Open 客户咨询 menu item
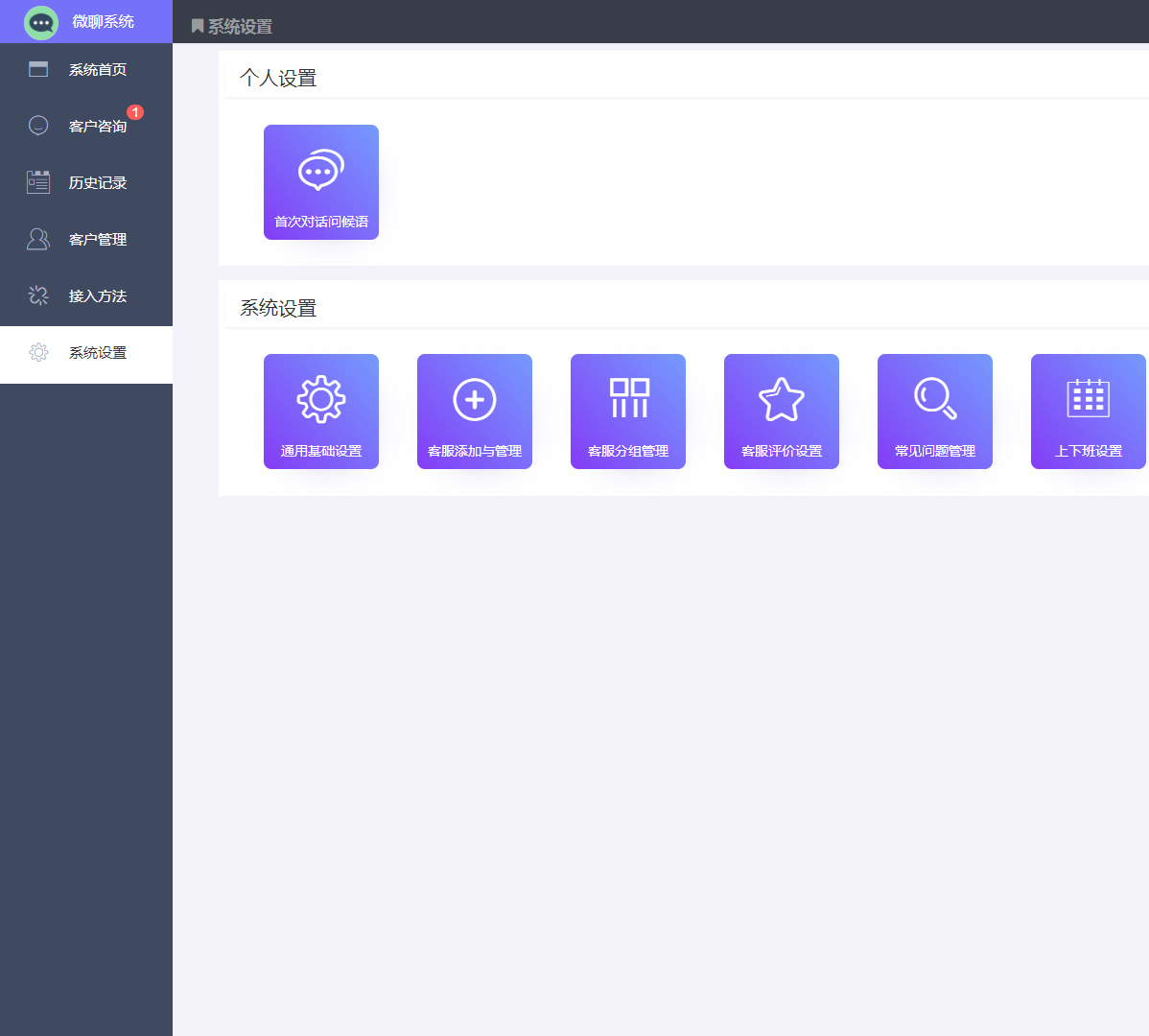The width and height of the screenshot is (1149, 1036). point(98,127)
